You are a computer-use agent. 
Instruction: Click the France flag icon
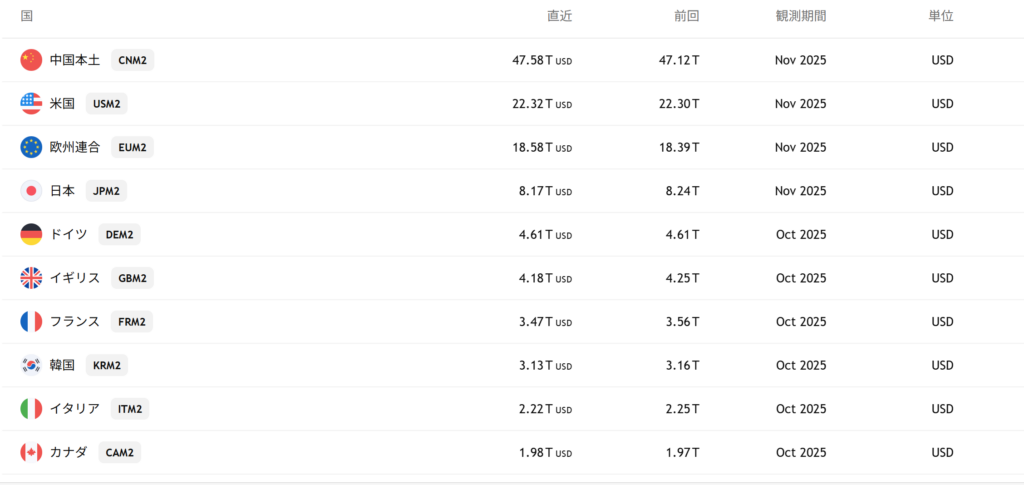[31, 321]
